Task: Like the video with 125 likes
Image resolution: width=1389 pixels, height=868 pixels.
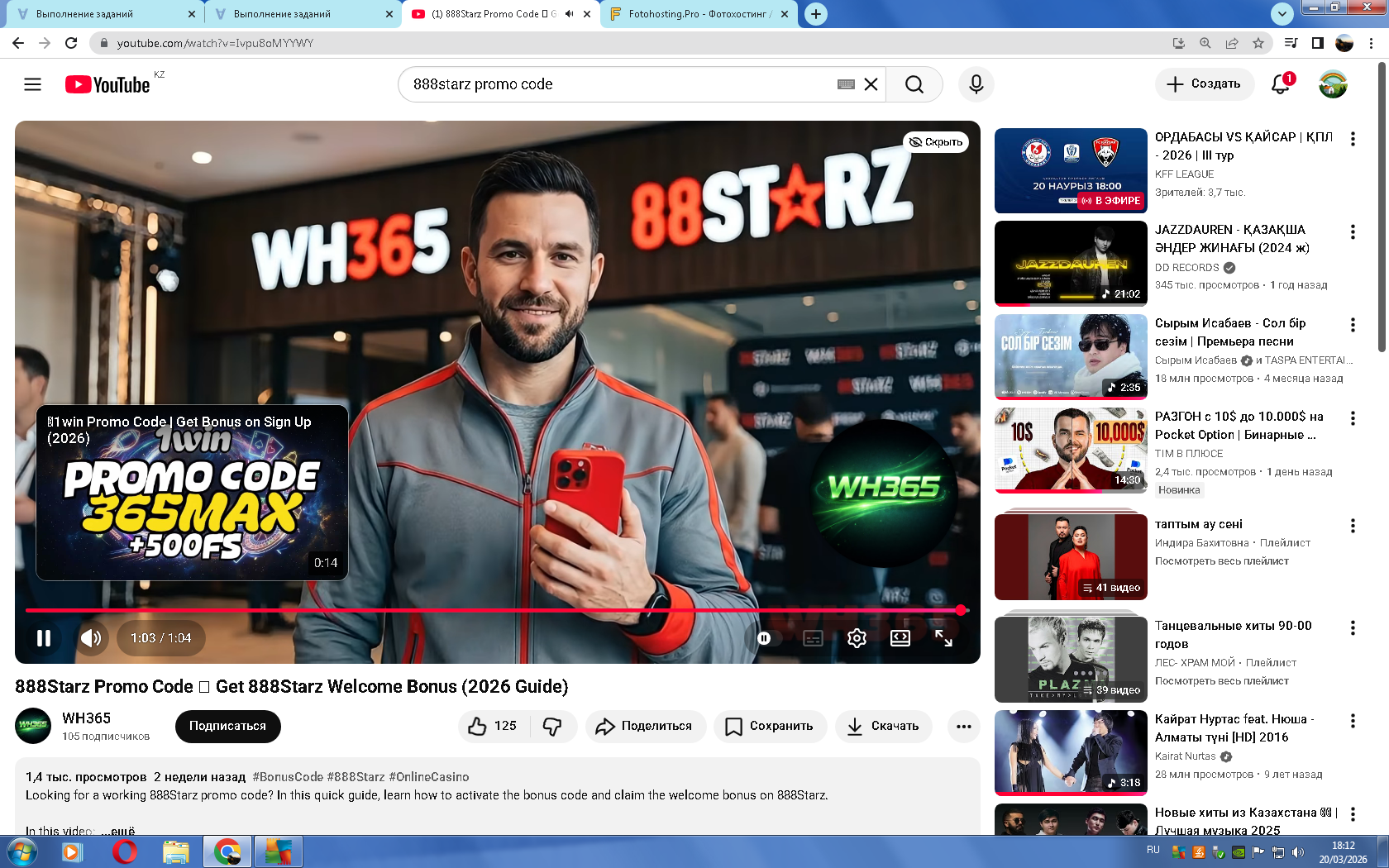Action: 494,726
